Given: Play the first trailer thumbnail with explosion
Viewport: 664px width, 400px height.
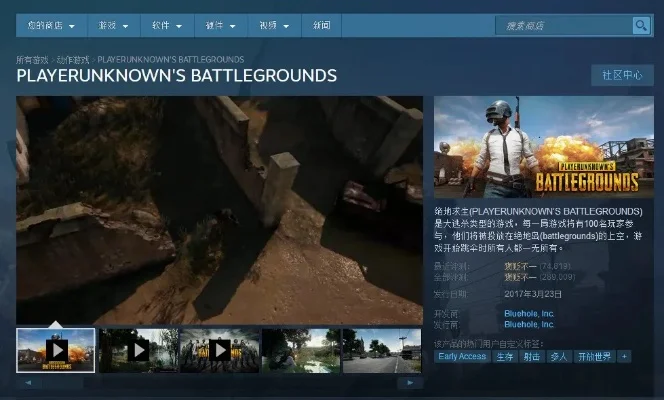Looking at the screenshot, I should [55, 350].
